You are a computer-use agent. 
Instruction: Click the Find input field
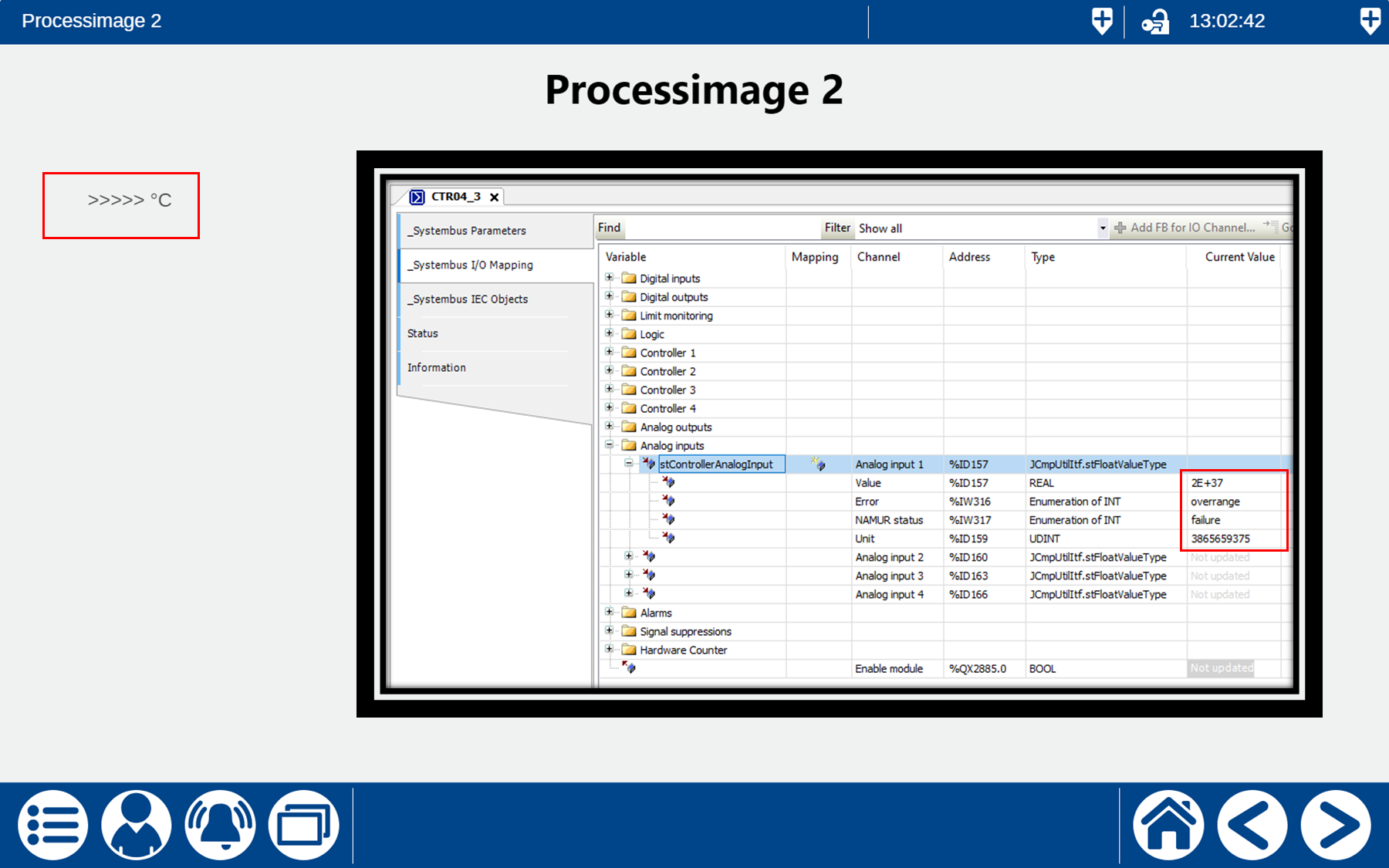pos(722,228)
